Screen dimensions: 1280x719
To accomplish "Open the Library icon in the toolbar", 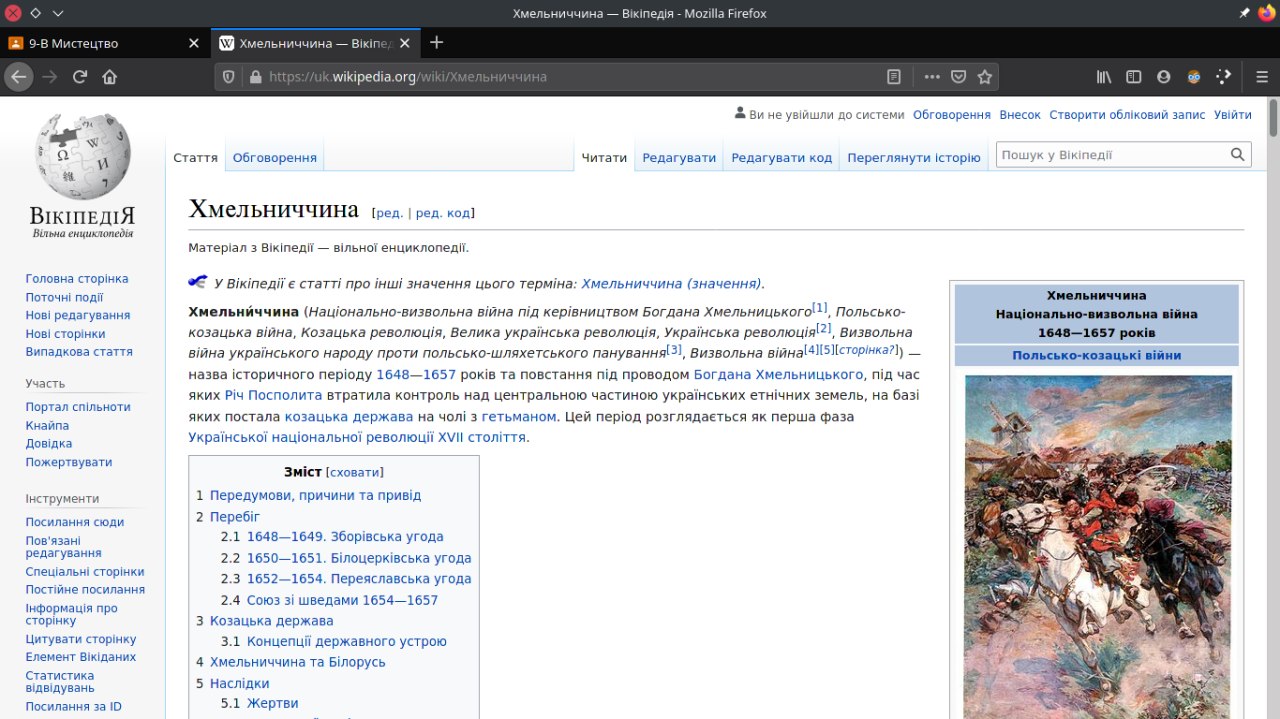I will 1104,76.
